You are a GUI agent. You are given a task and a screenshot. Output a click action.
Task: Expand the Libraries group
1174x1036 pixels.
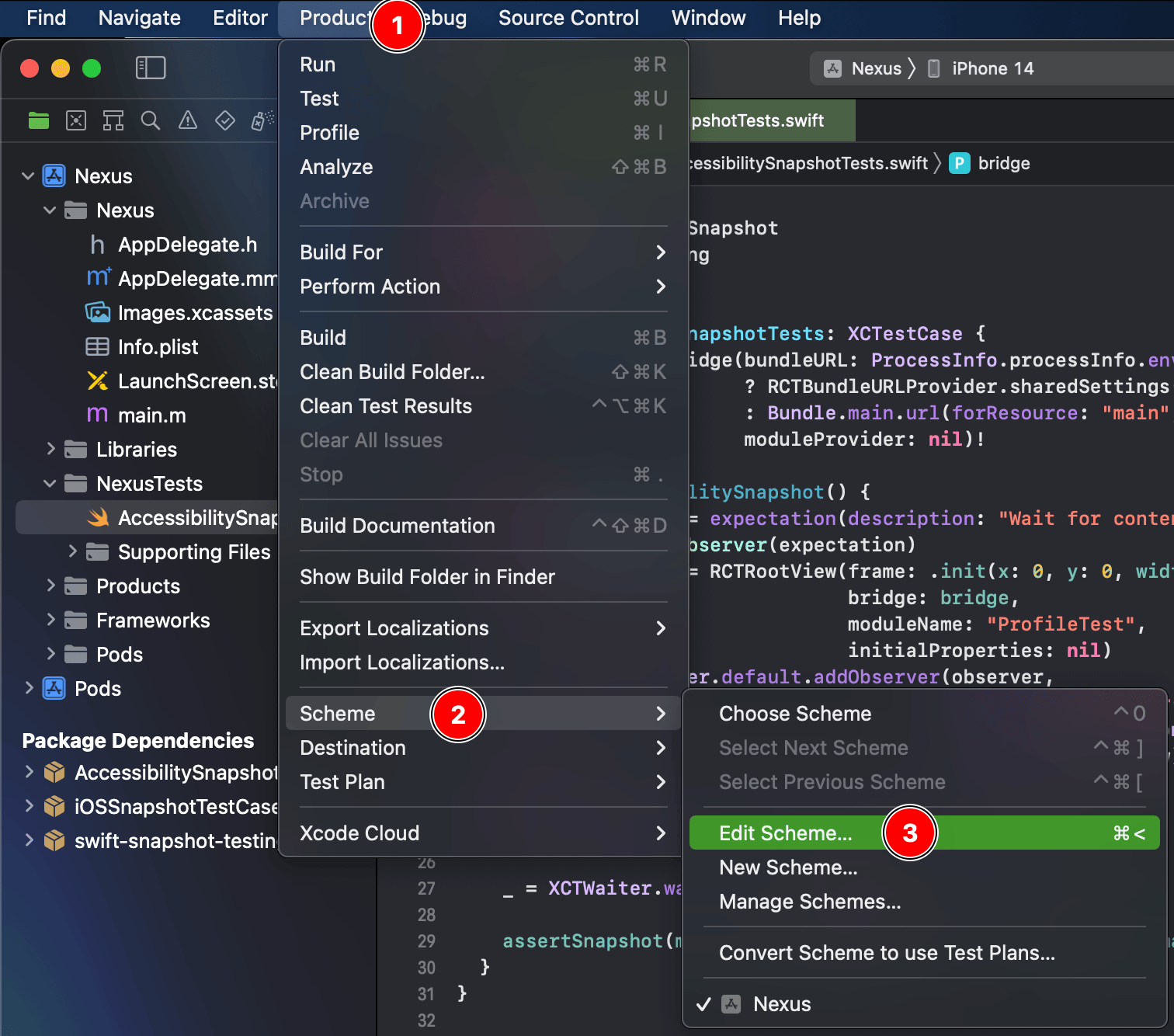(x=50, y=450)
